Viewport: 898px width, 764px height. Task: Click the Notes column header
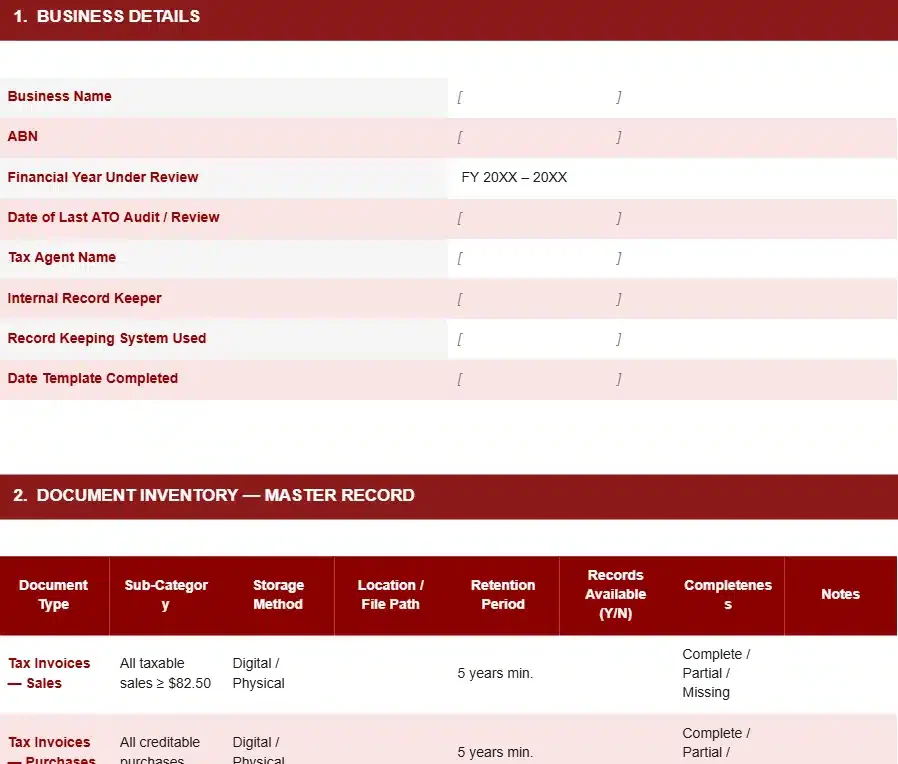point(841,594)
